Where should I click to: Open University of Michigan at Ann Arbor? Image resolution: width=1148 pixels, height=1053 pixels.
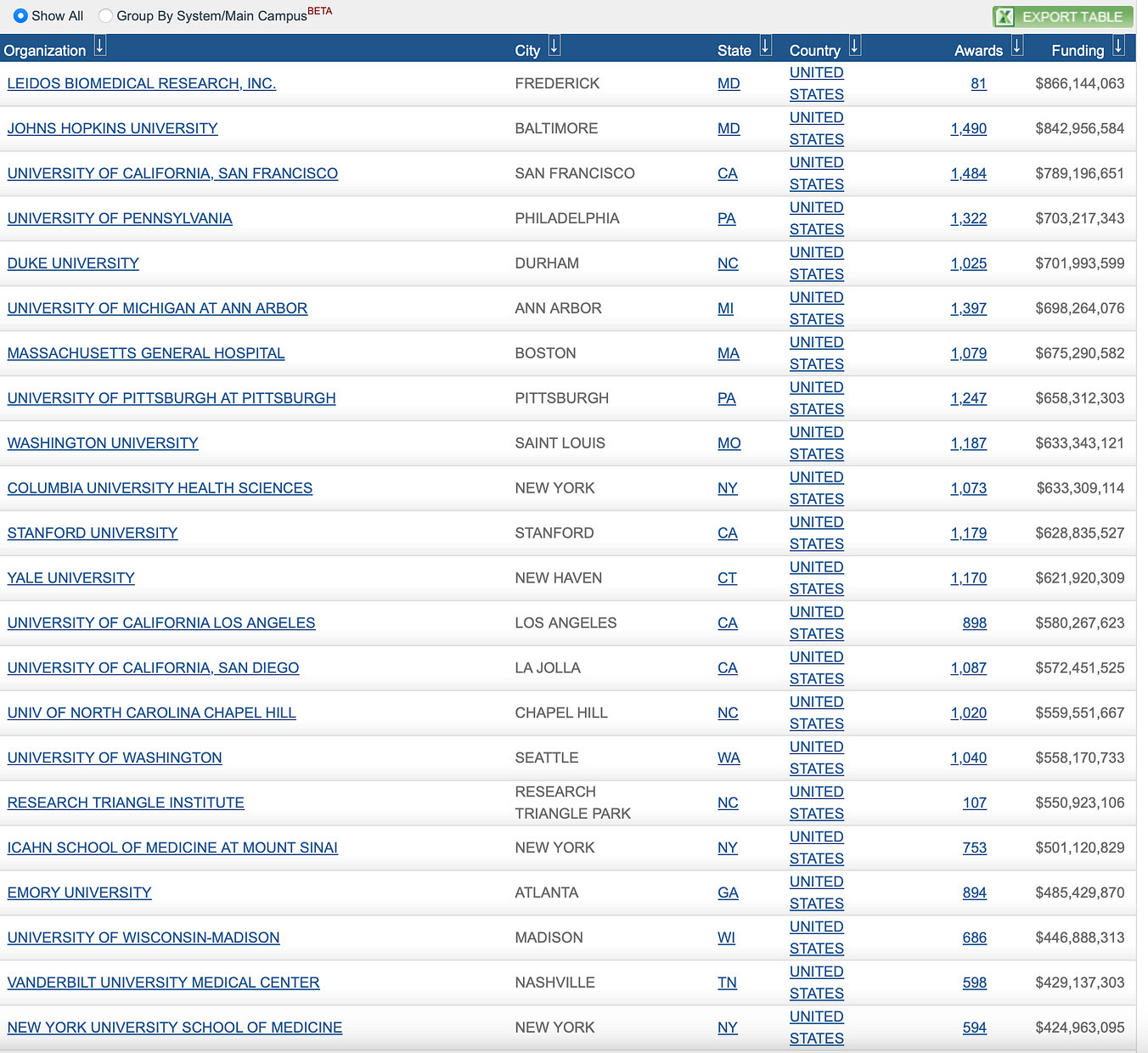(x=157, y=308)
